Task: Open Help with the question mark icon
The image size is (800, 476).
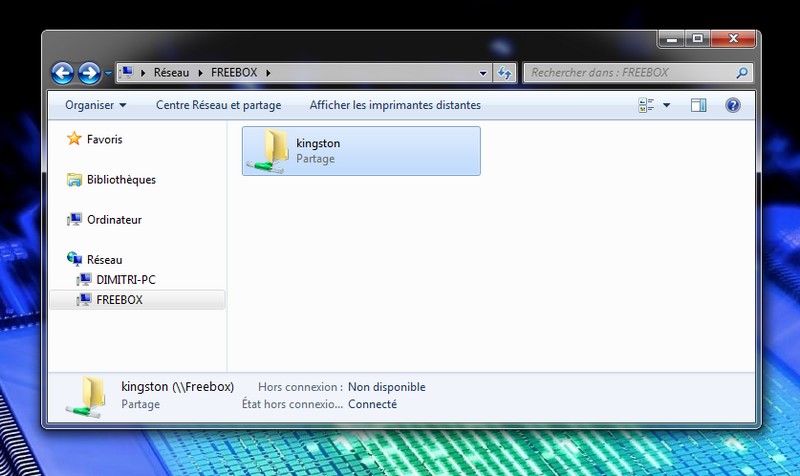Action: [x=733, y=106]
